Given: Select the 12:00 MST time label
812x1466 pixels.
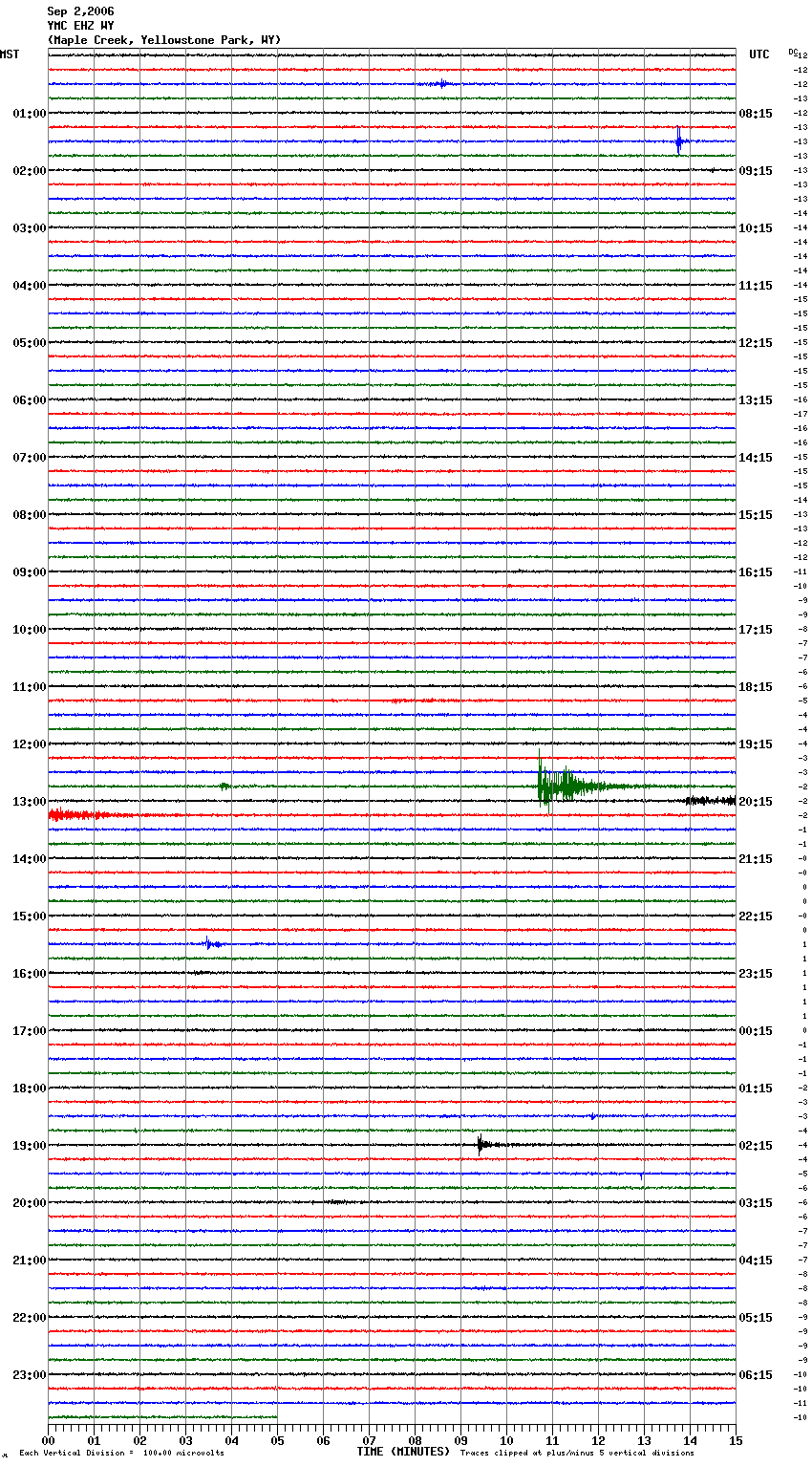Looking at the screenshot, I should click(x=29, y=744).
